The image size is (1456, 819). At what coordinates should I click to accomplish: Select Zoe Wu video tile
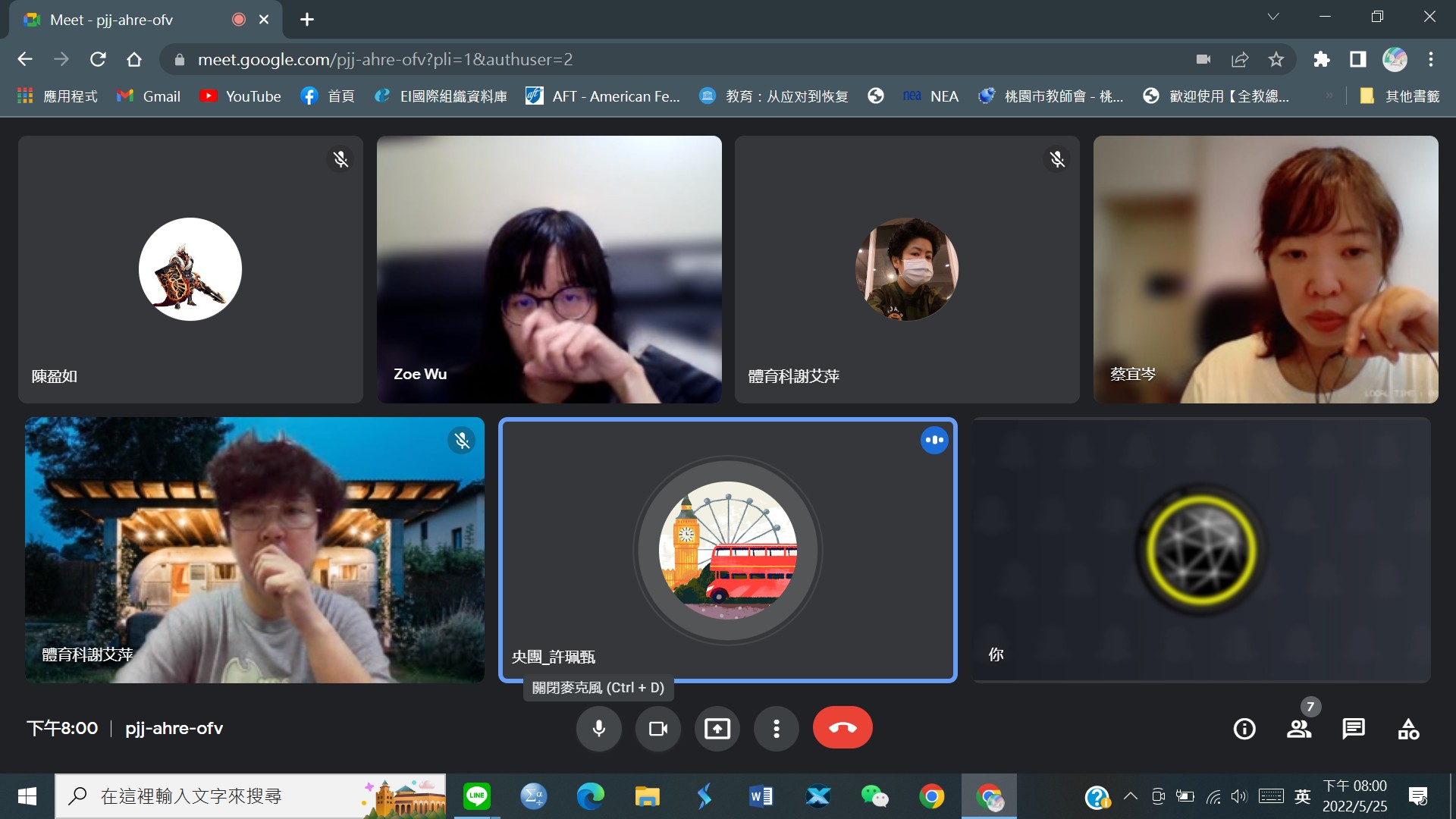click(x=549, y=269)
